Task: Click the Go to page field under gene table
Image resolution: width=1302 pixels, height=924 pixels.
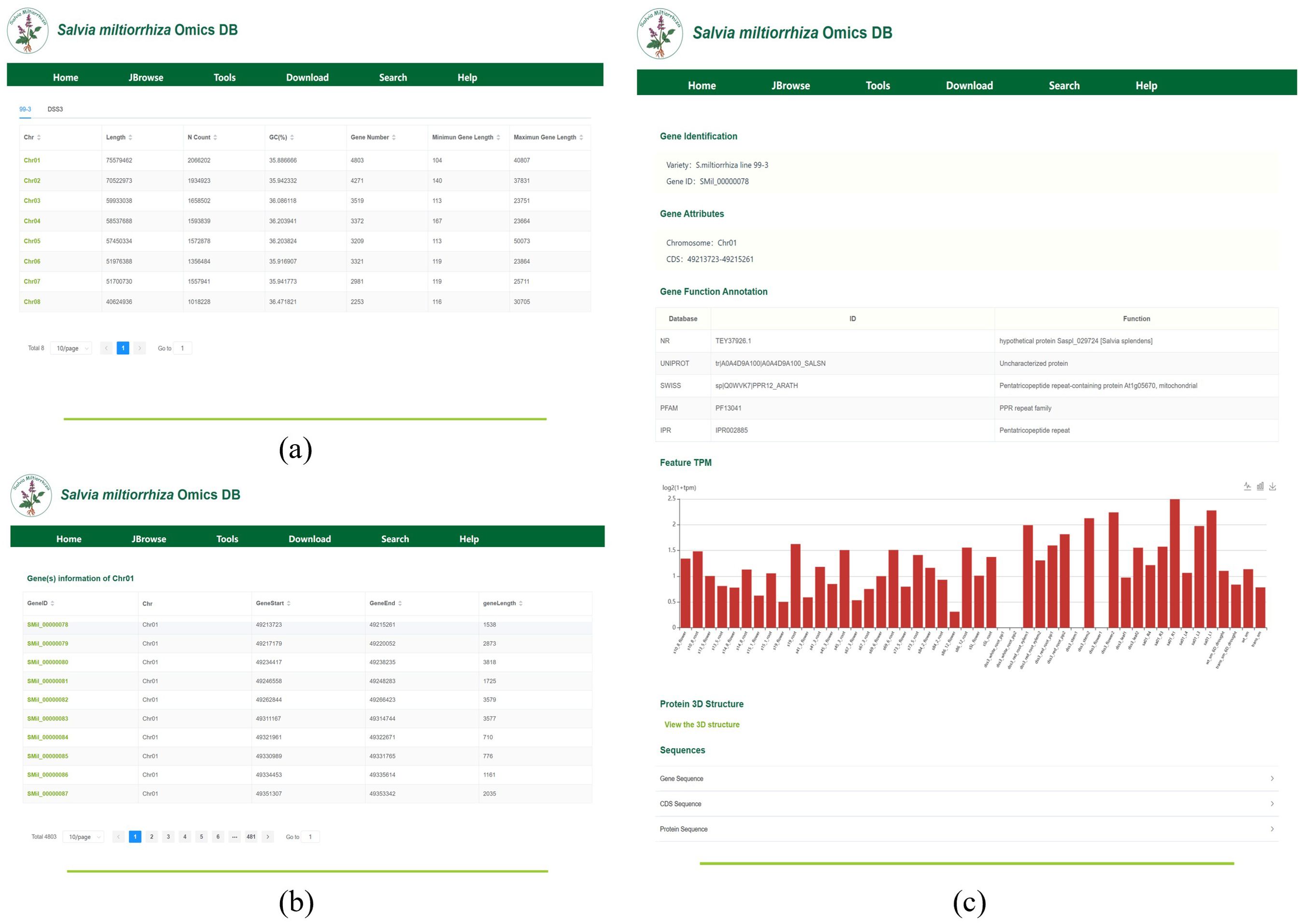Action: click(310, 837)
